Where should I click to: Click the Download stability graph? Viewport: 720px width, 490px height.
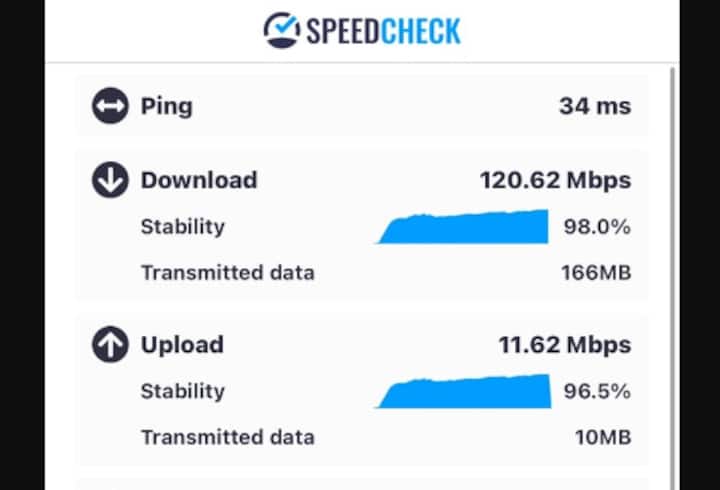click(464, 228)
